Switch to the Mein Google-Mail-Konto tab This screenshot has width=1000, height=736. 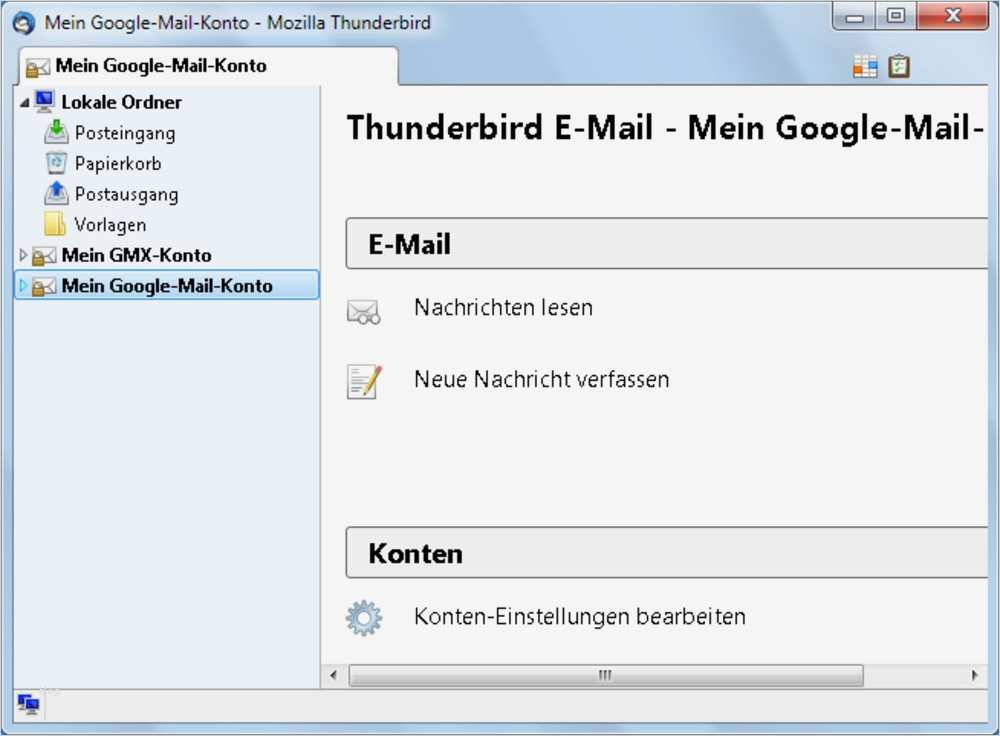(x=208, y=66)
